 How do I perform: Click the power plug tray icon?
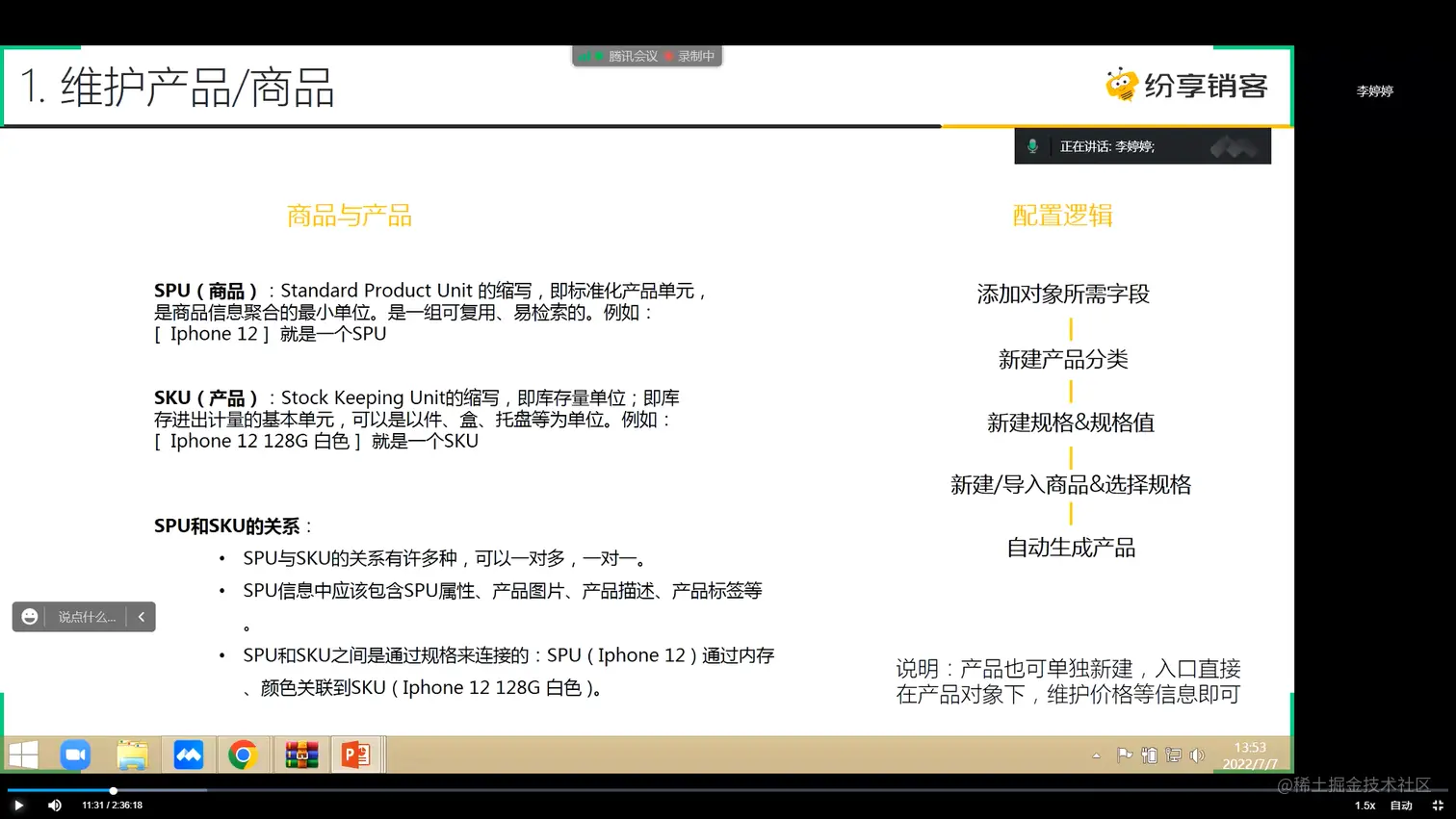[1149, 755]
